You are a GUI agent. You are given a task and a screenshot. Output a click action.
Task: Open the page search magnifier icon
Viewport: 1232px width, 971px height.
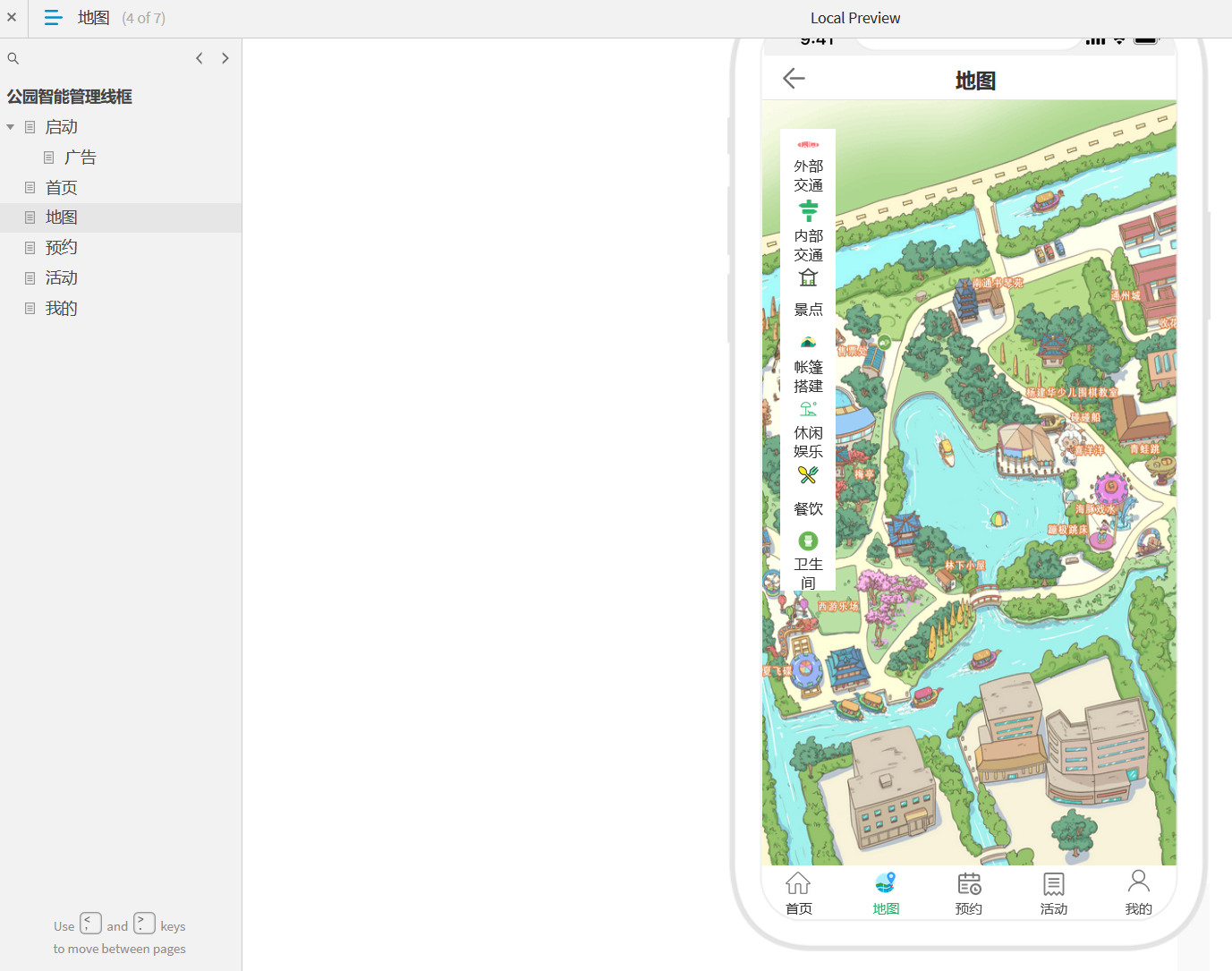13,58
